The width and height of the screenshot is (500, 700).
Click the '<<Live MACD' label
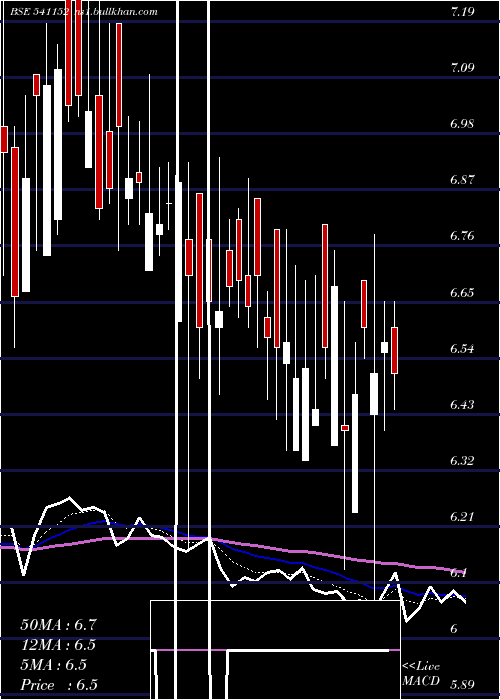[421, 674]
